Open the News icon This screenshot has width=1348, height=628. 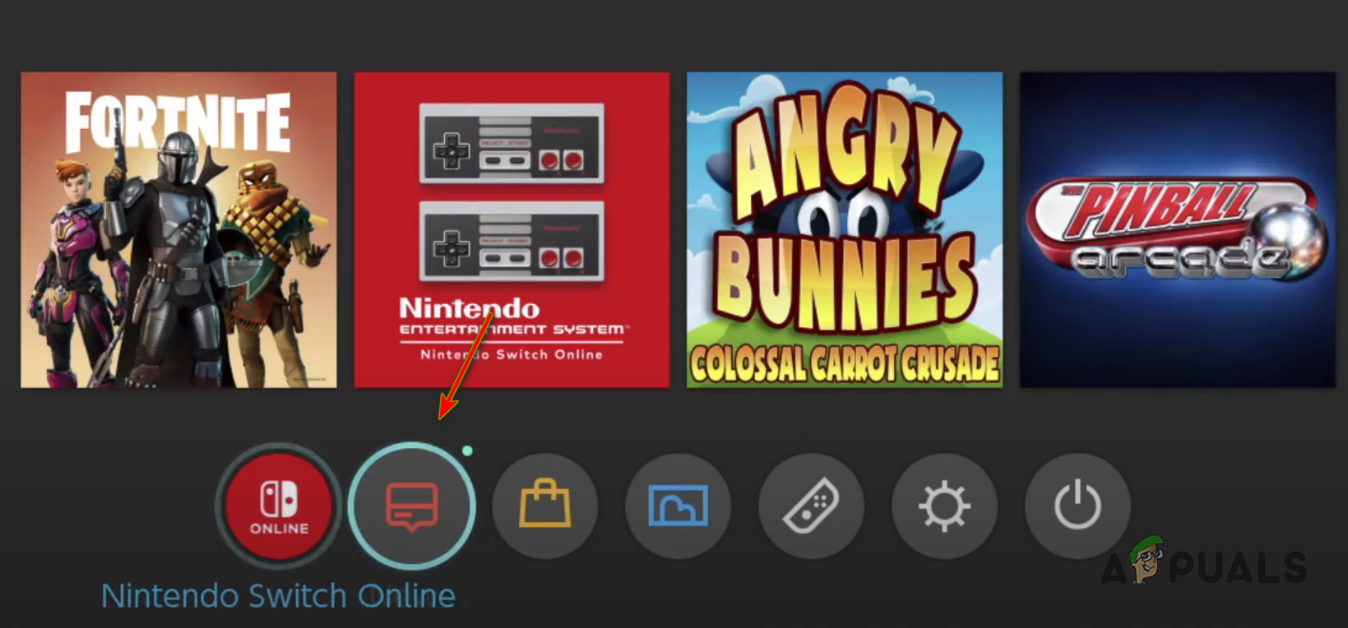(412, 506)
